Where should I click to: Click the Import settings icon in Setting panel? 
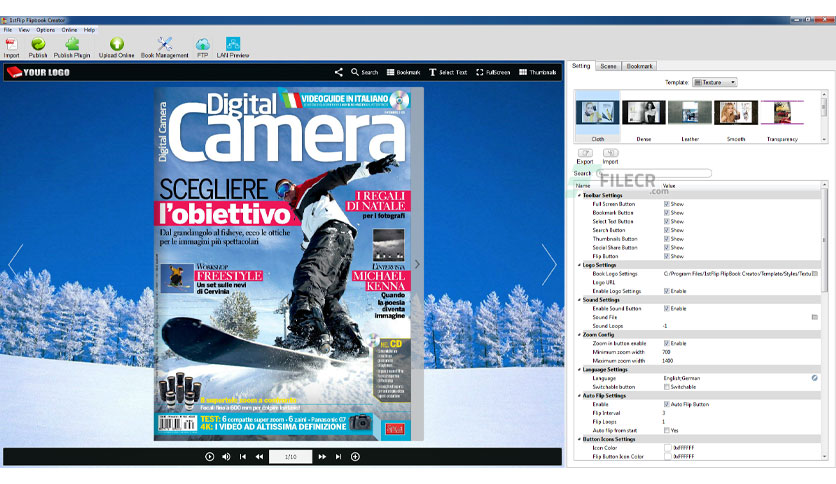click(x=610, y=153)
